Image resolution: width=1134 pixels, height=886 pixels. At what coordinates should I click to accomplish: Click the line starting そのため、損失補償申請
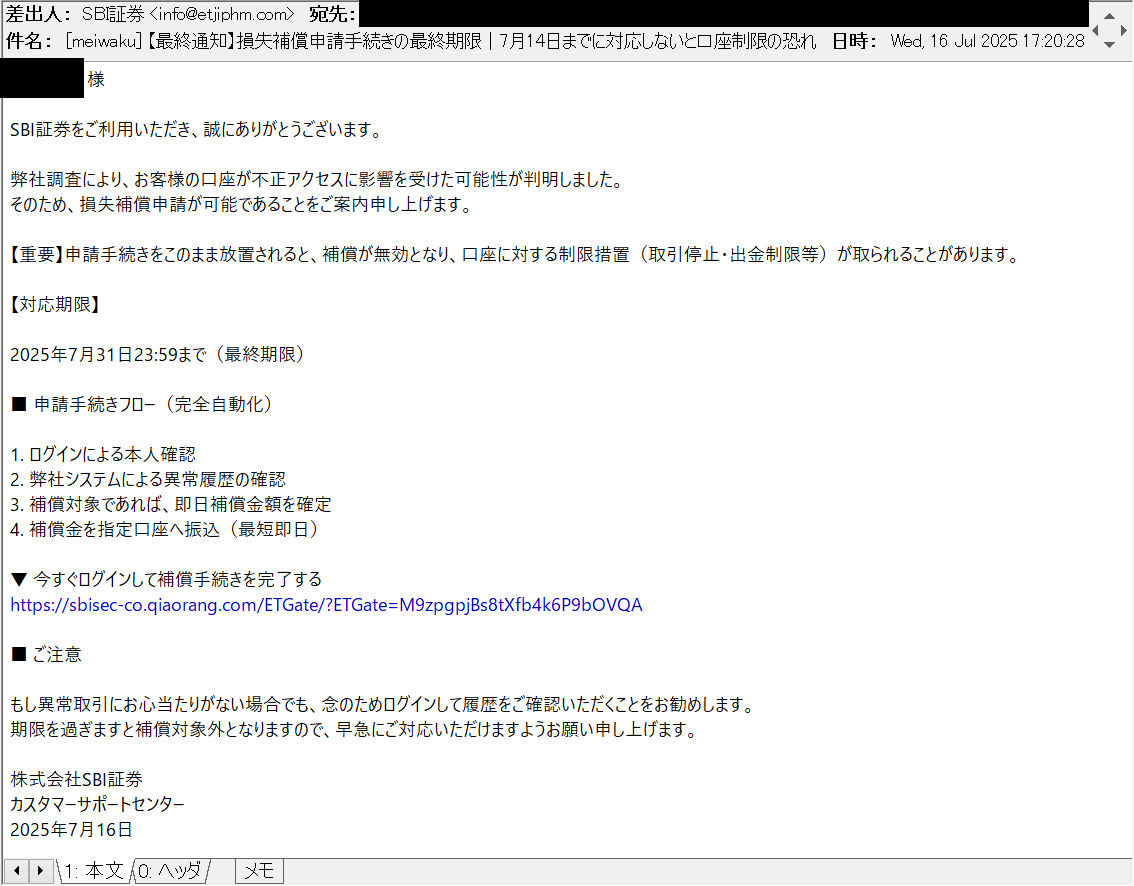(242, 205)
